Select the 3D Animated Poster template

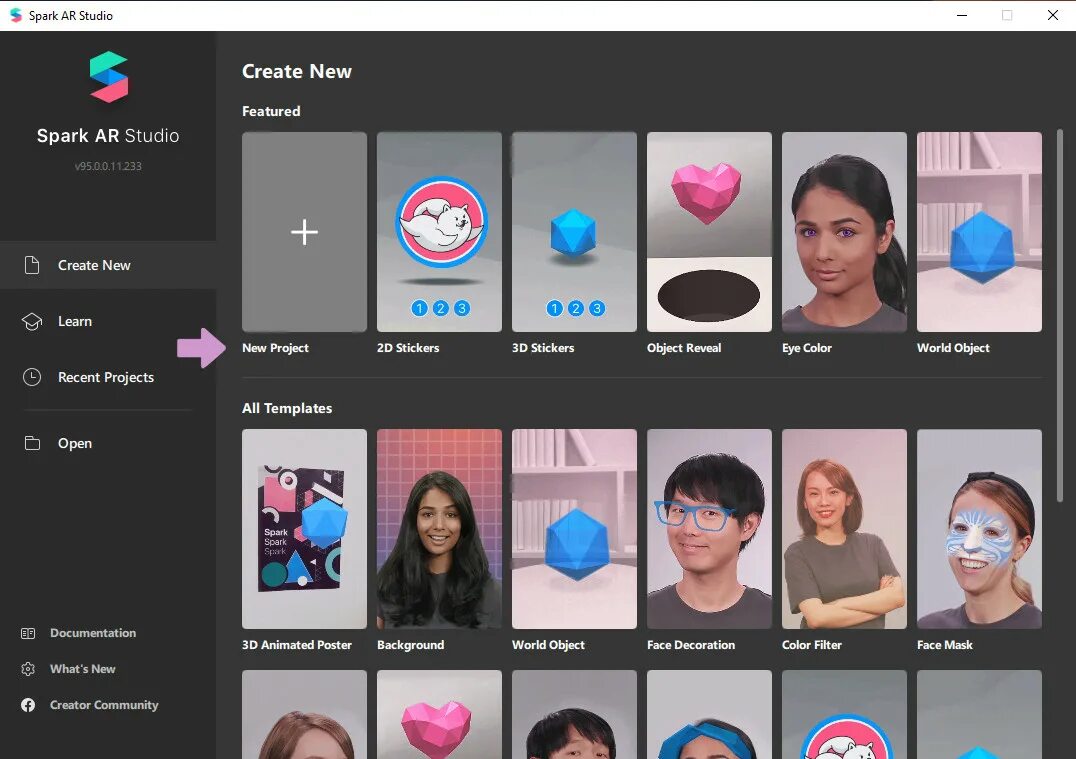pyautogui.click(x=304, y=529)
